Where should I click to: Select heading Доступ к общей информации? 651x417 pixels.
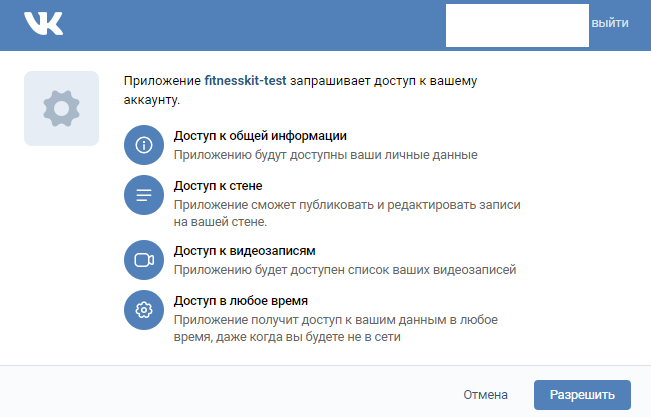tap(260, 136)
